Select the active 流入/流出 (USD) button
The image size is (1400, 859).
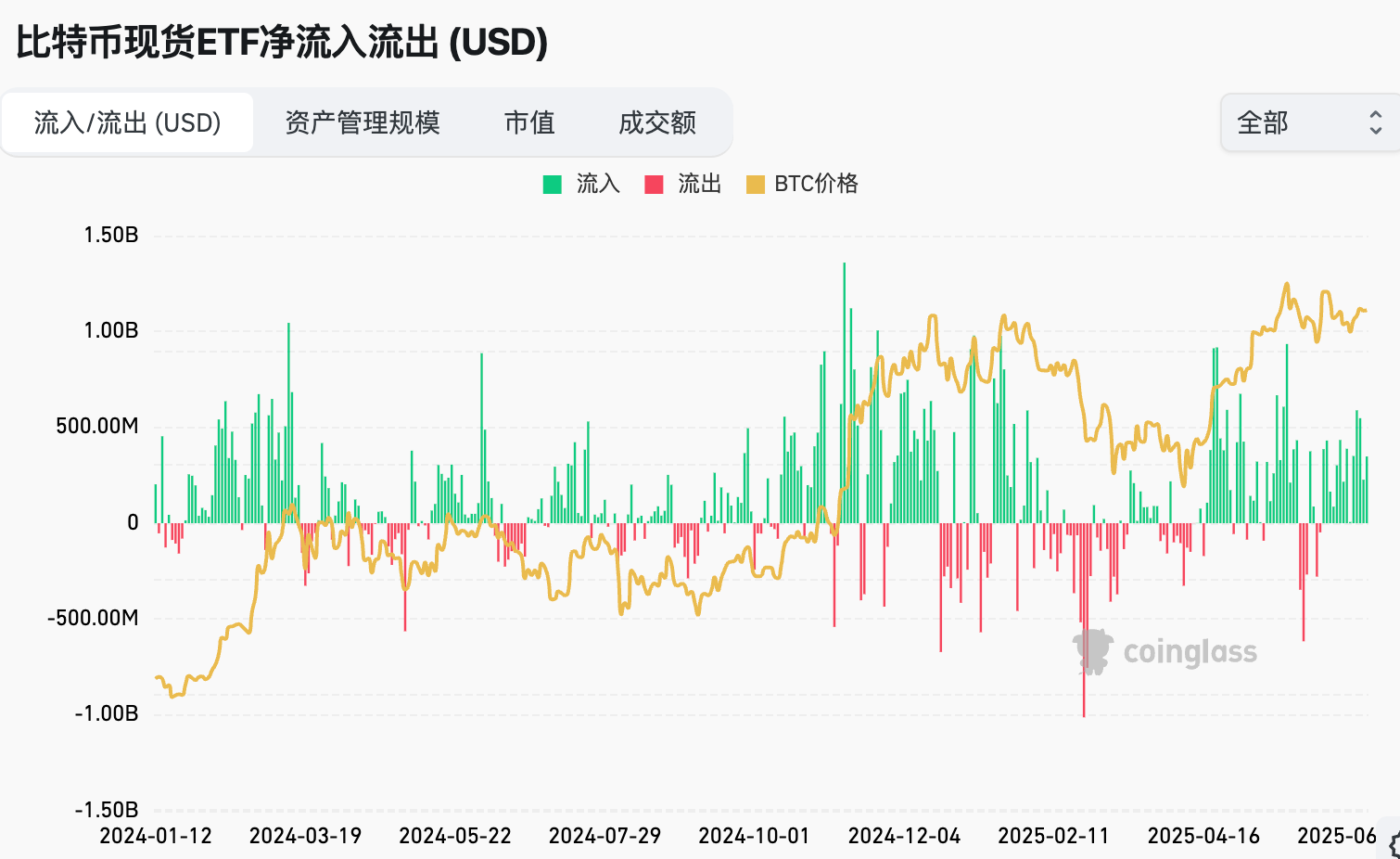(x=127, y=122)
